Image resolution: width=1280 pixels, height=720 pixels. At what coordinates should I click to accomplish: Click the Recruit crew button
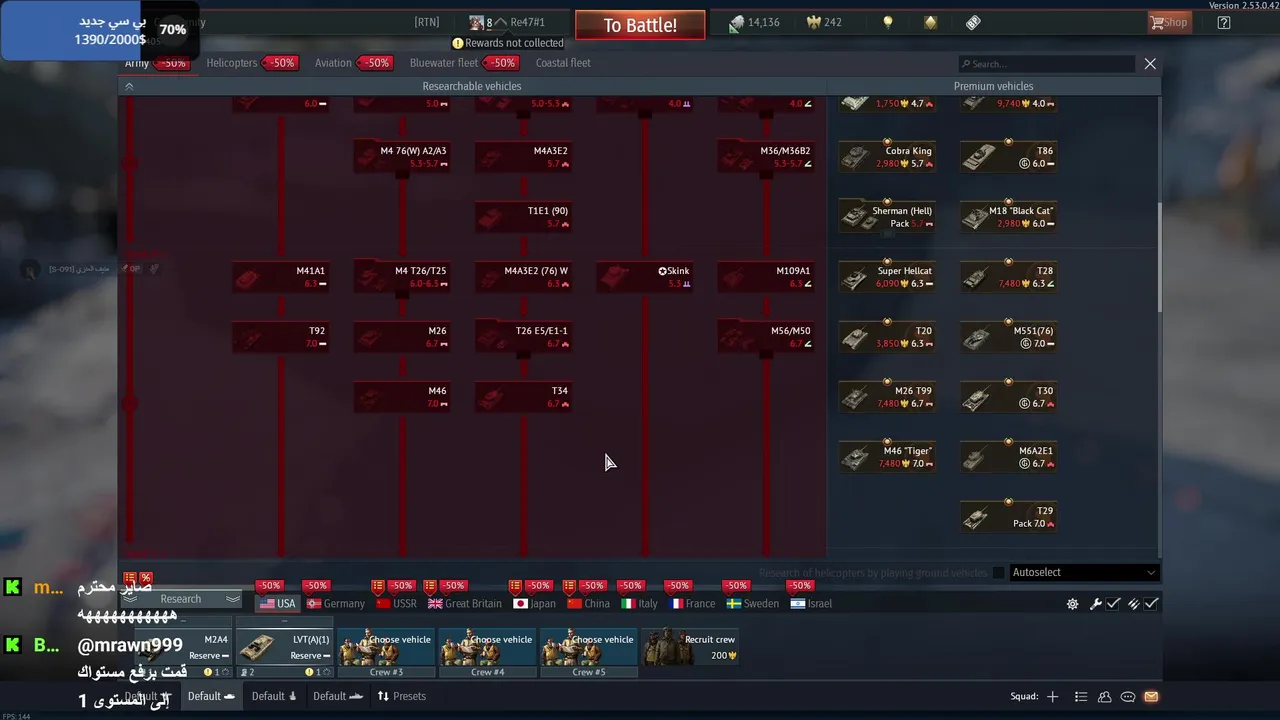tap(690, 646)
